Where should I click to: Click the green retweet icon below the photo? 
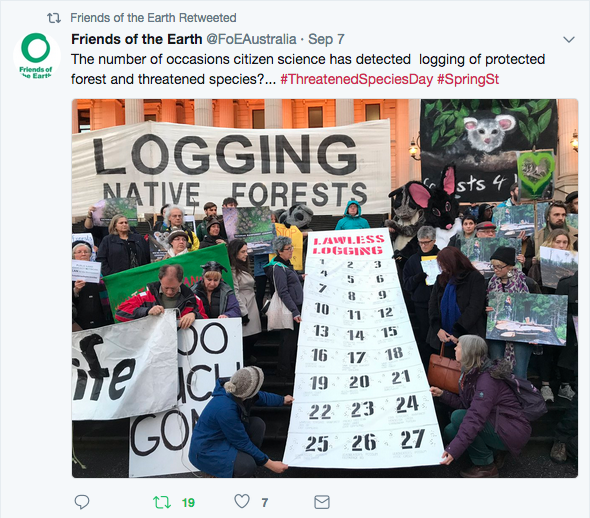coord(162,502)
